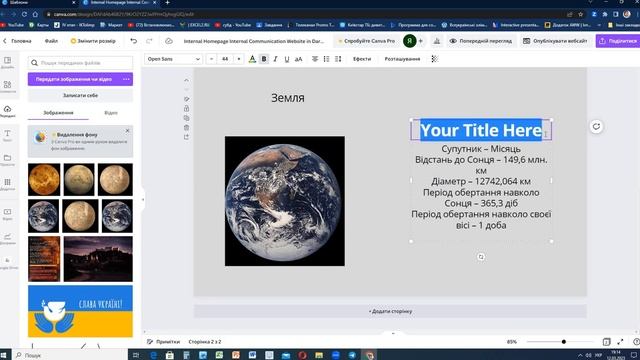Increase the font size with plus

(x=239, y=59)
